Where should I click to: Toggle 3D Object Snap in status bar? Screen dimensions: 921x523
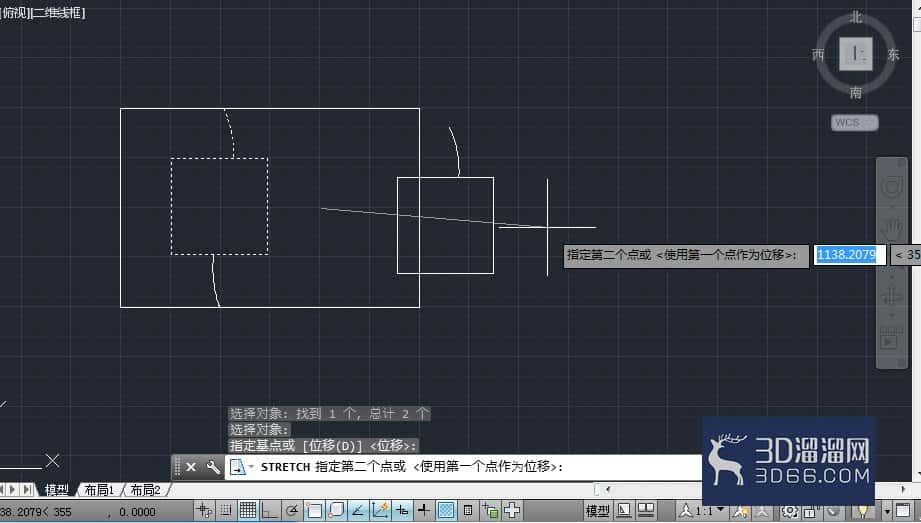coord(336,510)
